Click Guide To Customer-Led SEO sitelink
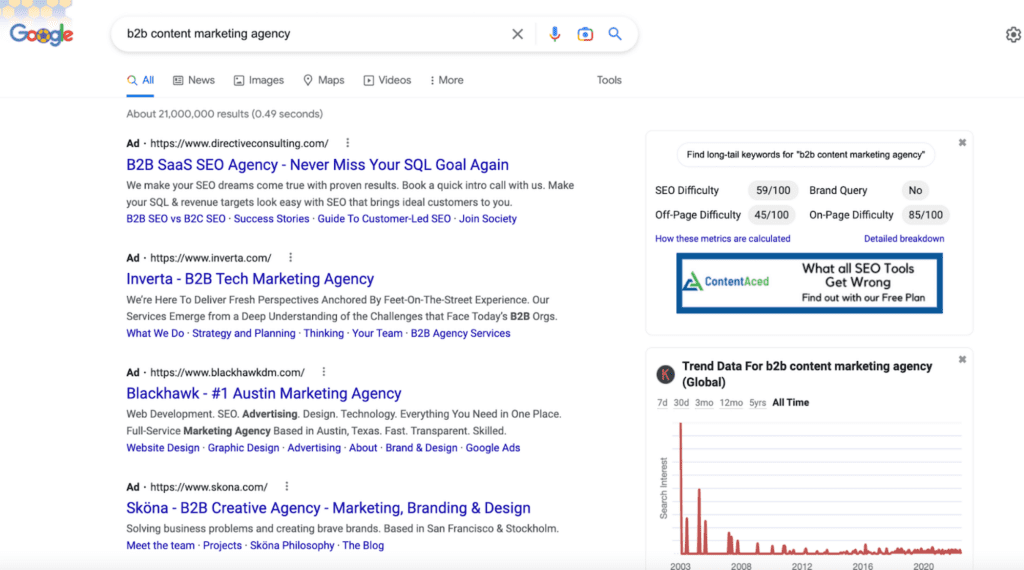Screen dimensions: 1024x570 [384, 219]
